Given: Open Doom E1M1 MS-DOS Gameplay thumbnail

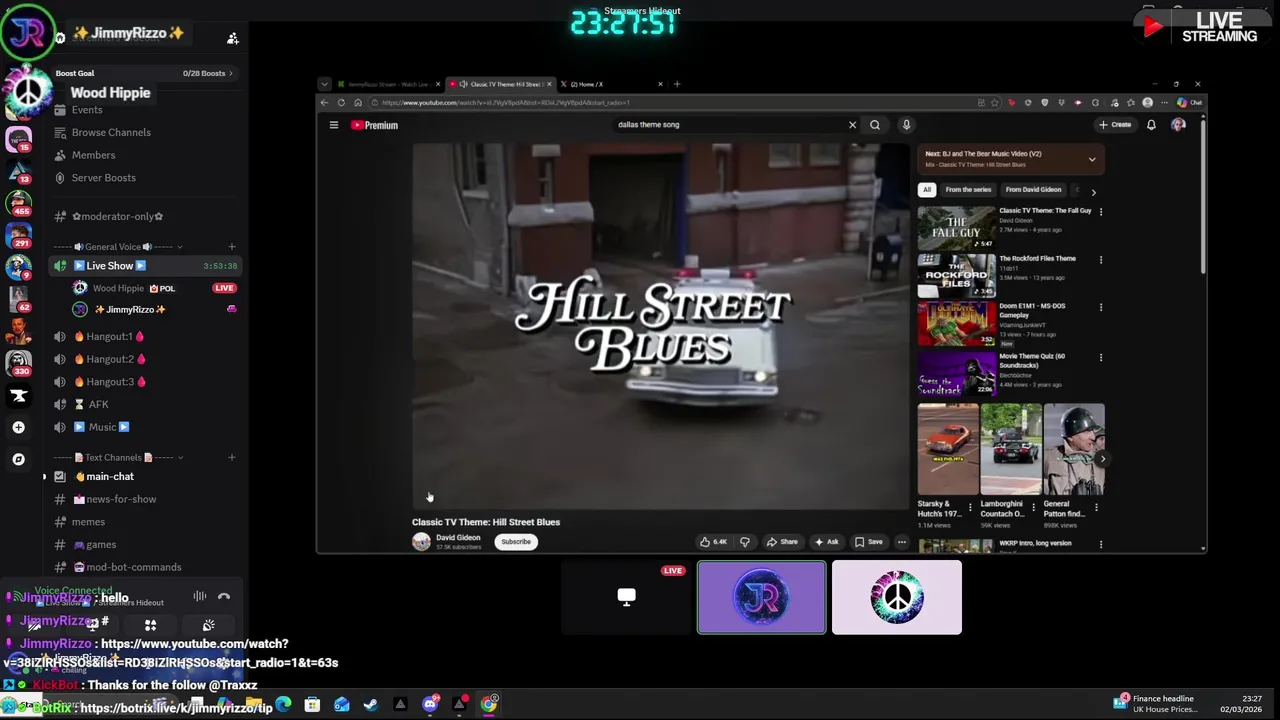Looking at the screenshot, I should (x=956, y=324).
